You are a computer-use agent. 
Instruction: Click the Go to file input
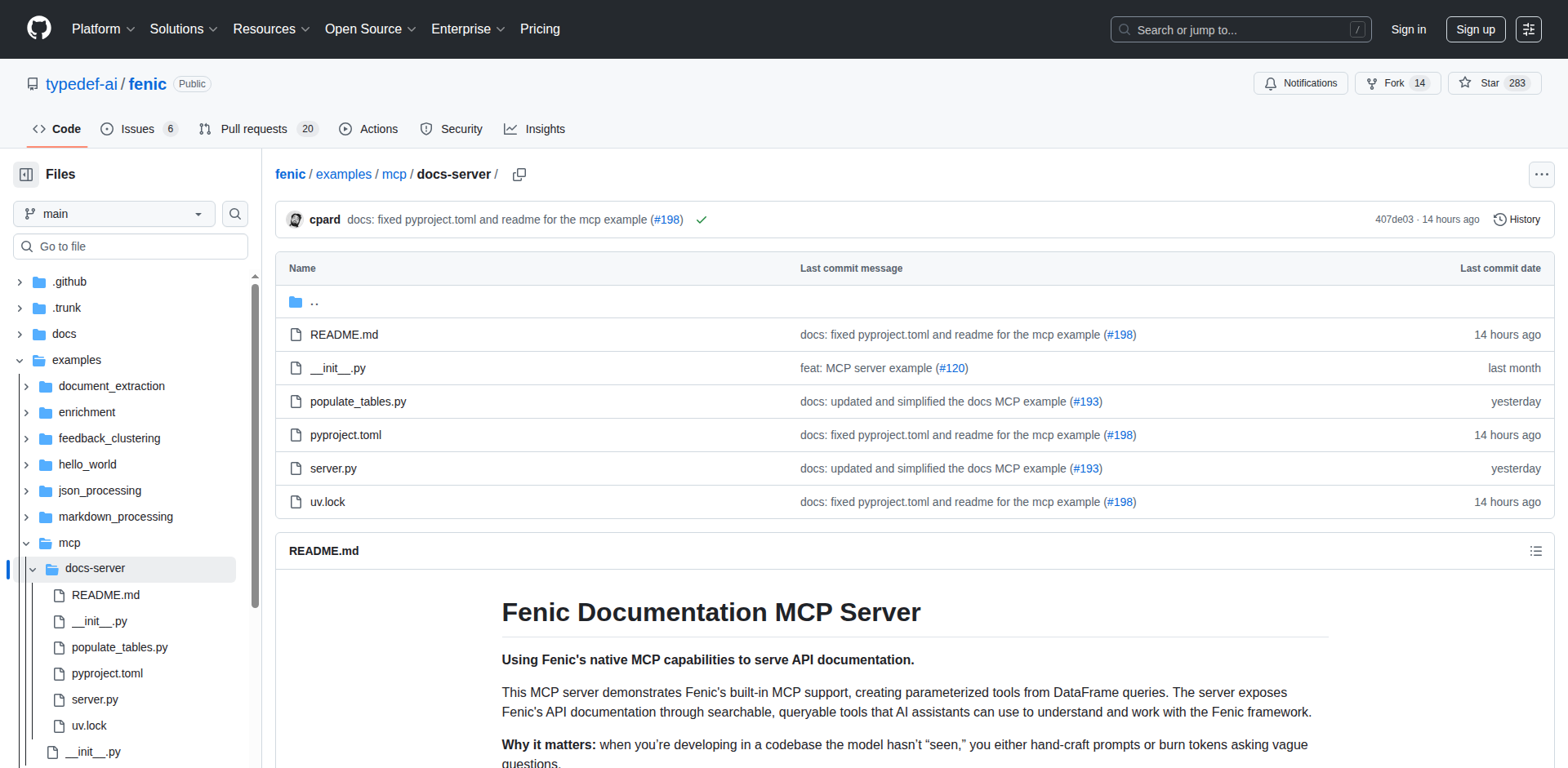131,246
